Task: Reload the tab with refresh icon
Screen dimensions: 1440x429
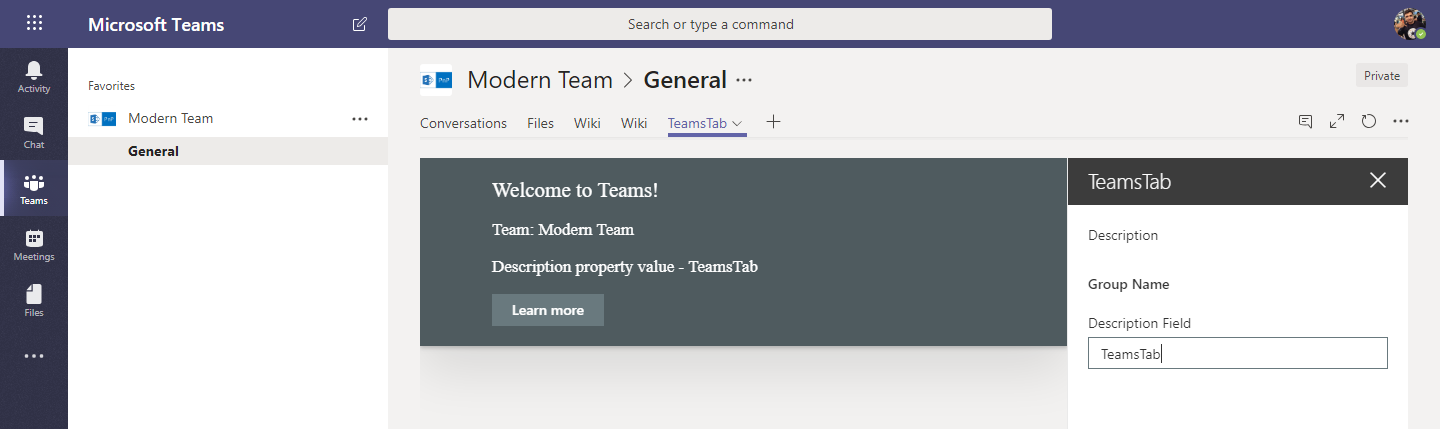Action: (x=1369, y=121)
